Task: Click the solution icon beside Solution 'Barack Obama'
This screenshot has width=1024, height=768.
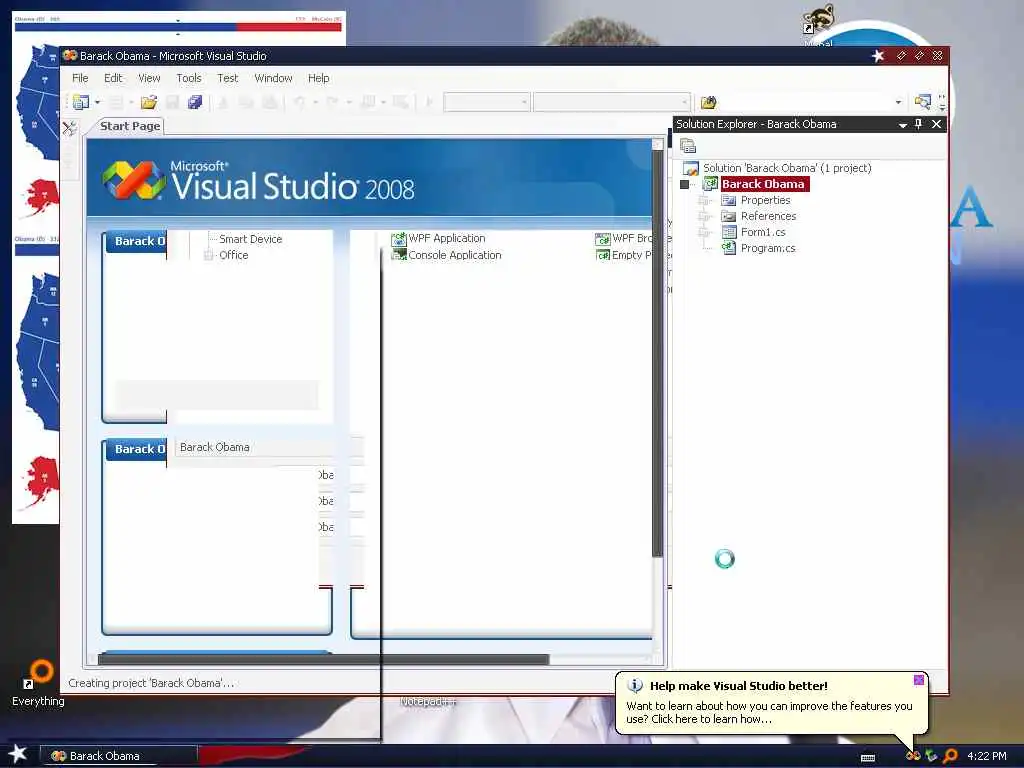Action: tap(691, 168)
